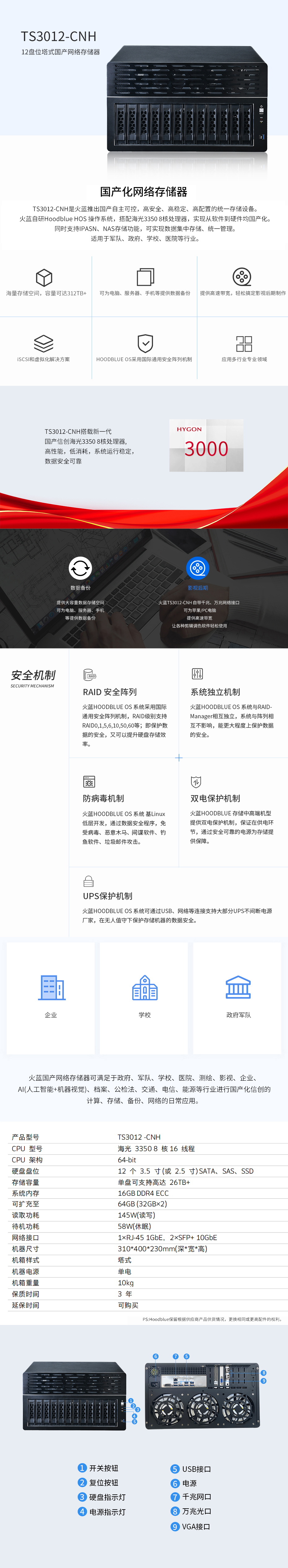
Task: Click the HYGON 3000 processor image
Action: pos(206,445)
